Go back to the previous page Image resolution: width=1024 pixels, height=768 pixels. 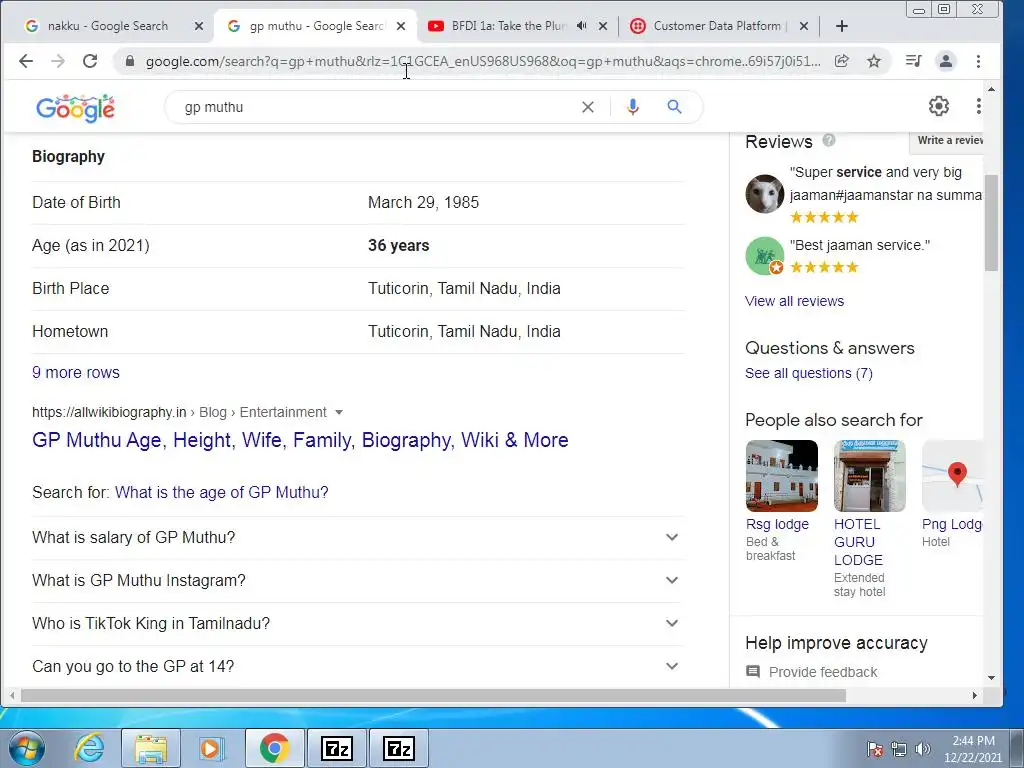click(25, 61)
